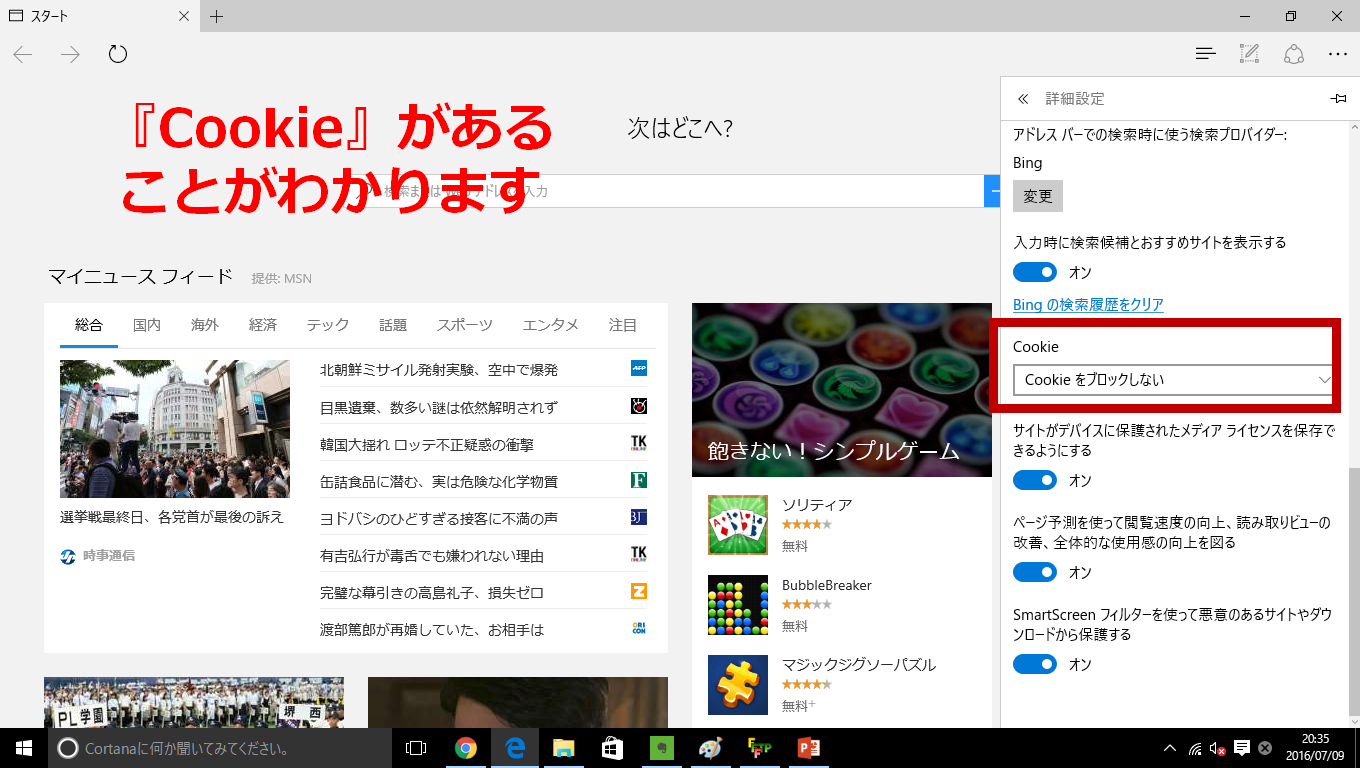Screen dimensions: 1360x768
Task: Select the 注目 news tab
Action: (623, 325)
